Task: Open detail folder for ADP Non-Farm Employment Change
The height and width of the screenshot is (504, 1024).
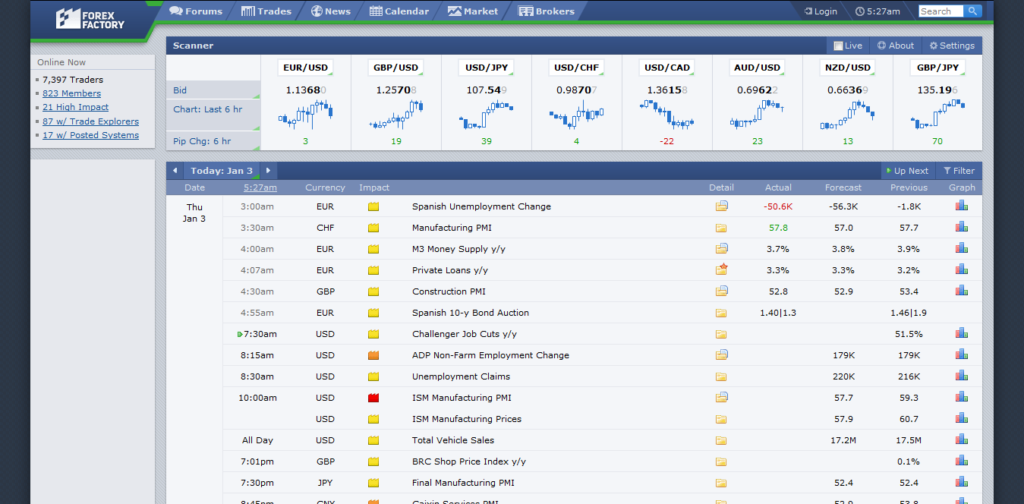Action: [x=721, y=355]
